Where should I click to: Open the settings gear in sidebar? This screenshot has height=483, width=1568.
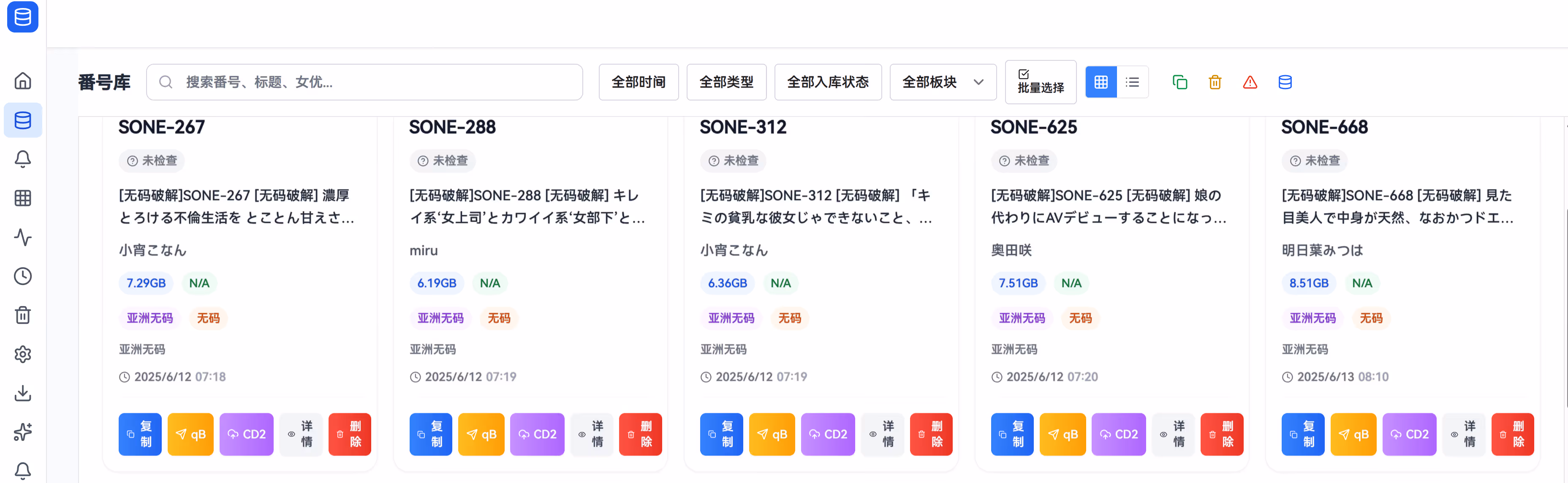coord(22,354)
